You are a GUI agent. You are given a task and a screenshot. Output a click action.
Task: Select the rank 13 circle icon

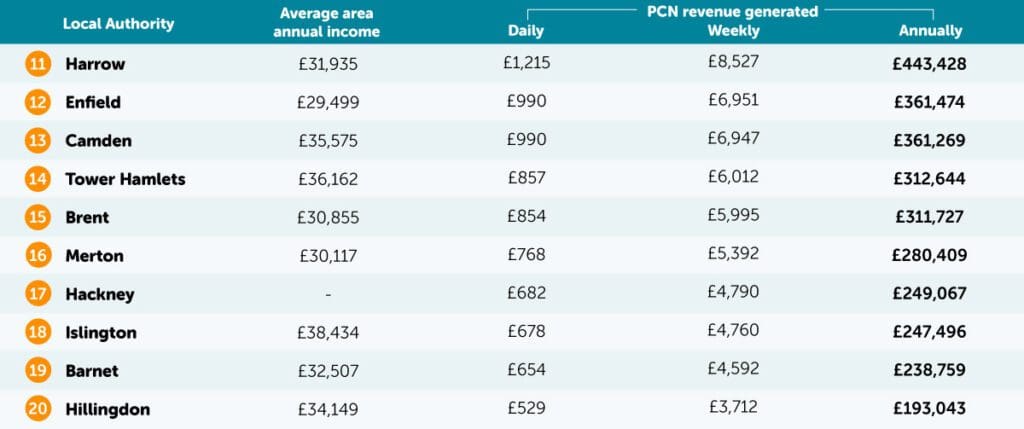(38, 141)
